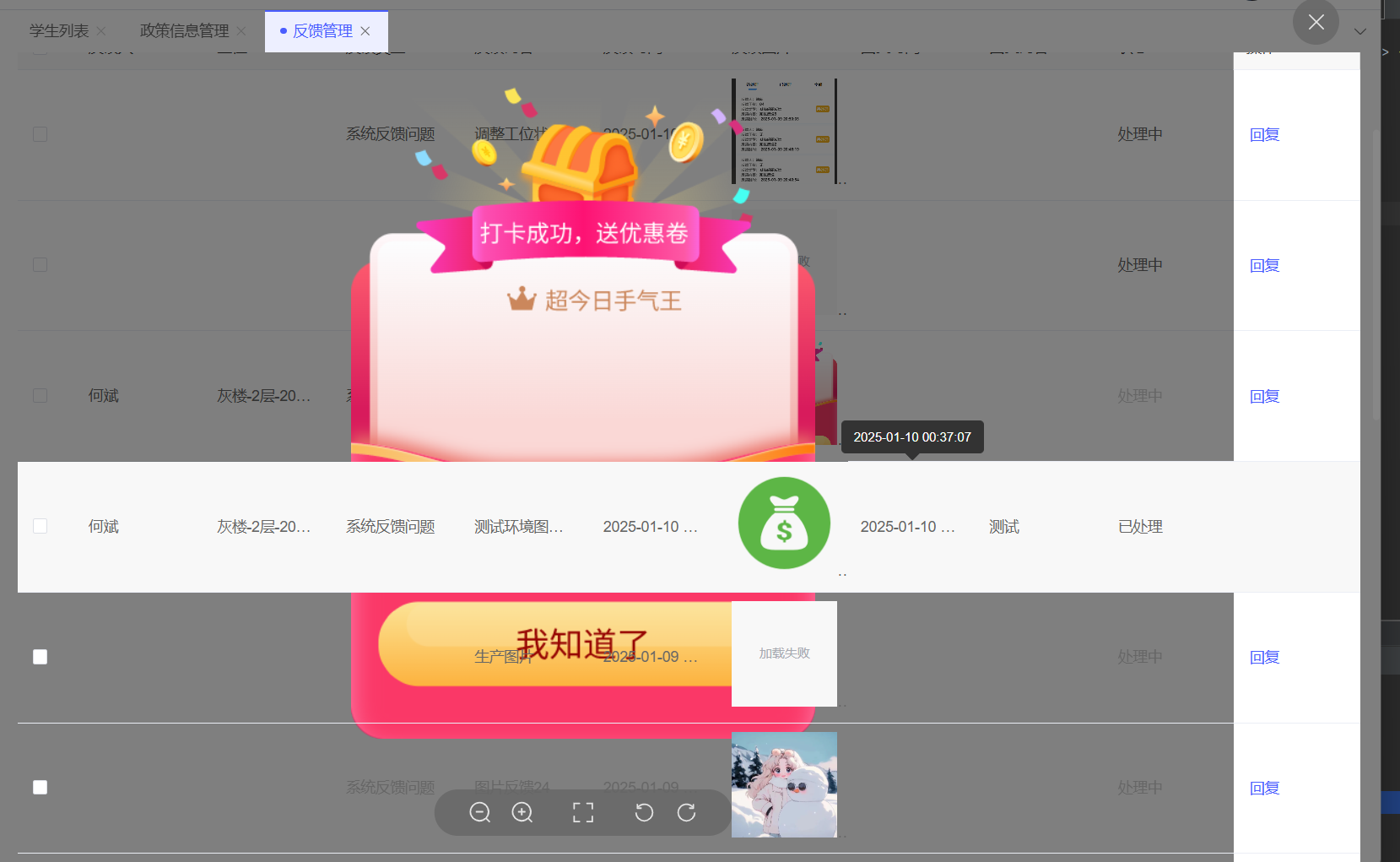Click the fullscreen brackets icon in preview toolbar
The width and height of the screenshot is (1400, 862).
(x=583, y=812)
